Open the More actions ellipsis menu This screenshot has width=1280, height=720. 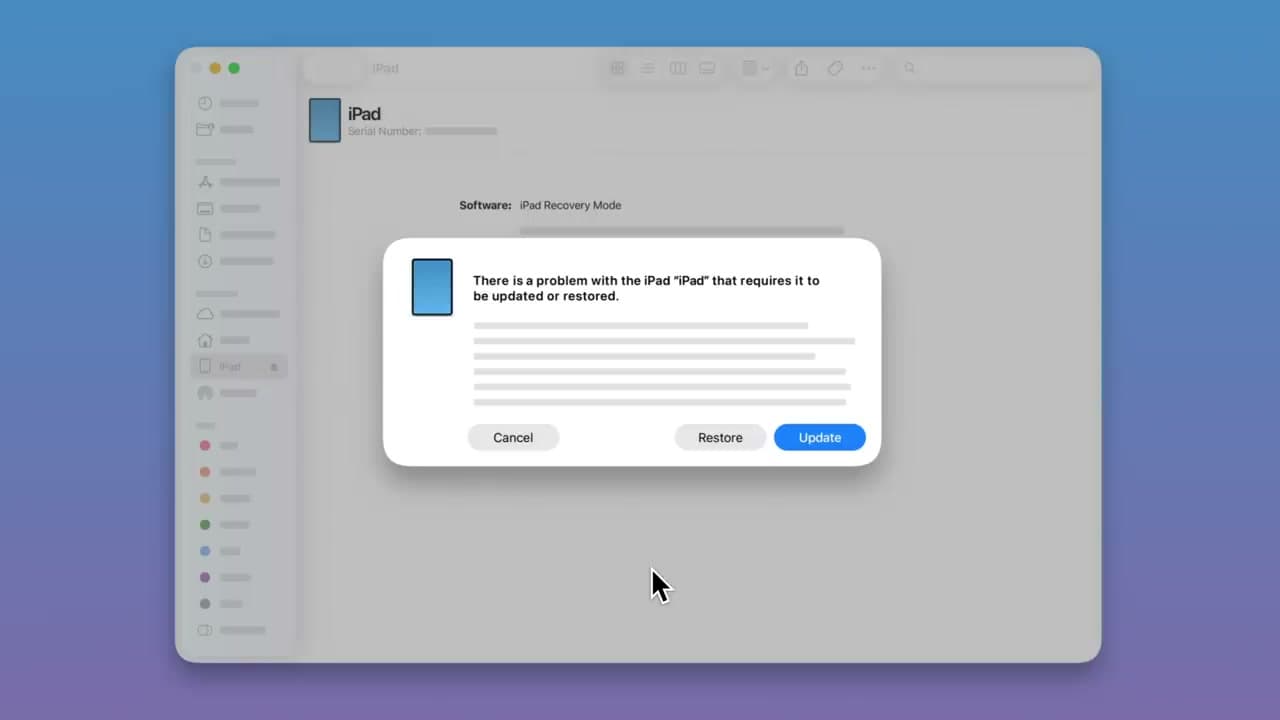pos(868,68)
